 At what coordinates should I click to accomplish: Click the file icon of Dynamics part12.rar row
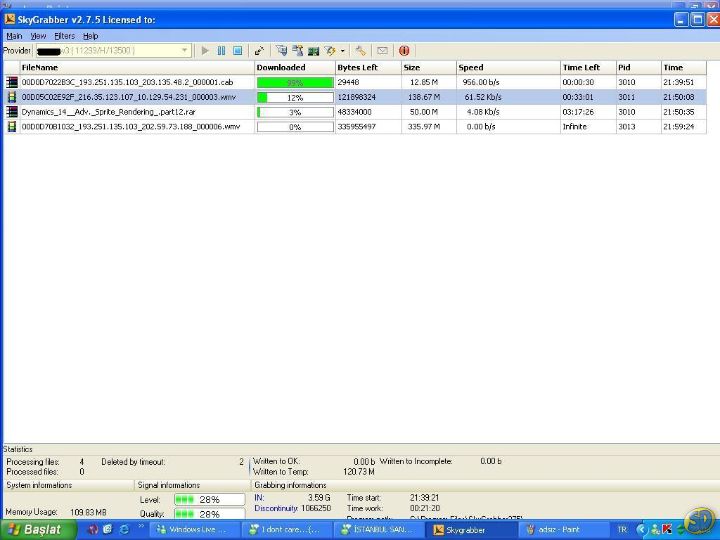[12, 112]
